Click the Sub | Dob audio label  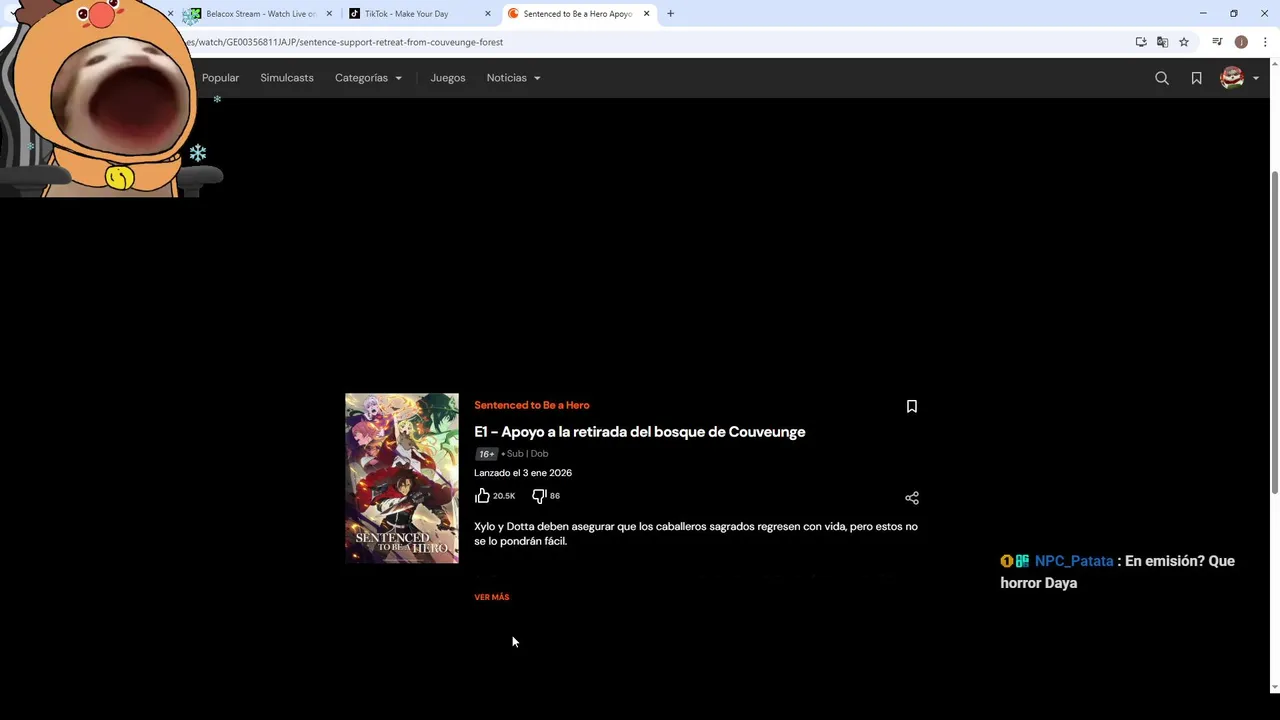pos(527,454)
